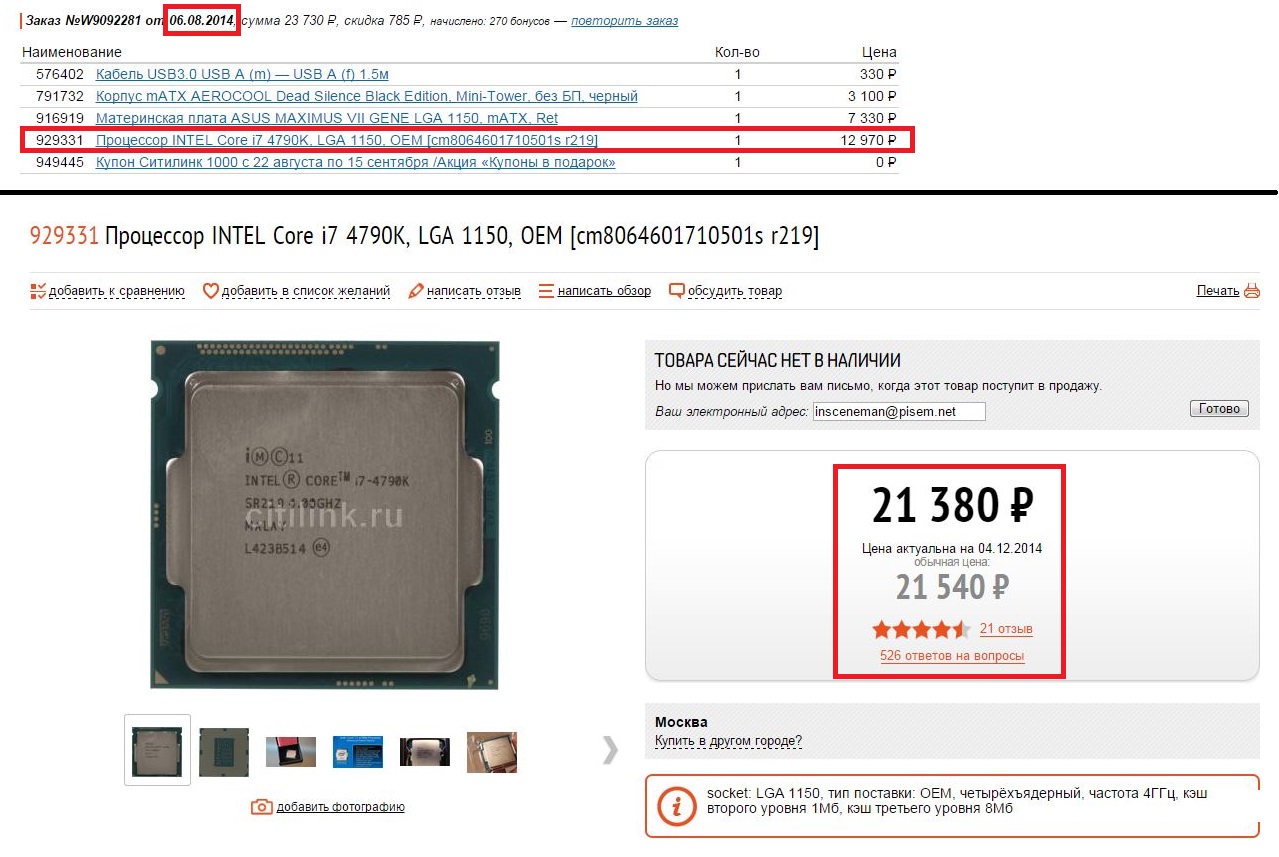This screenshot has width=1279, height=857.
Task: Click the camera icon to add a photo
Action: click(x=261, y=806)
